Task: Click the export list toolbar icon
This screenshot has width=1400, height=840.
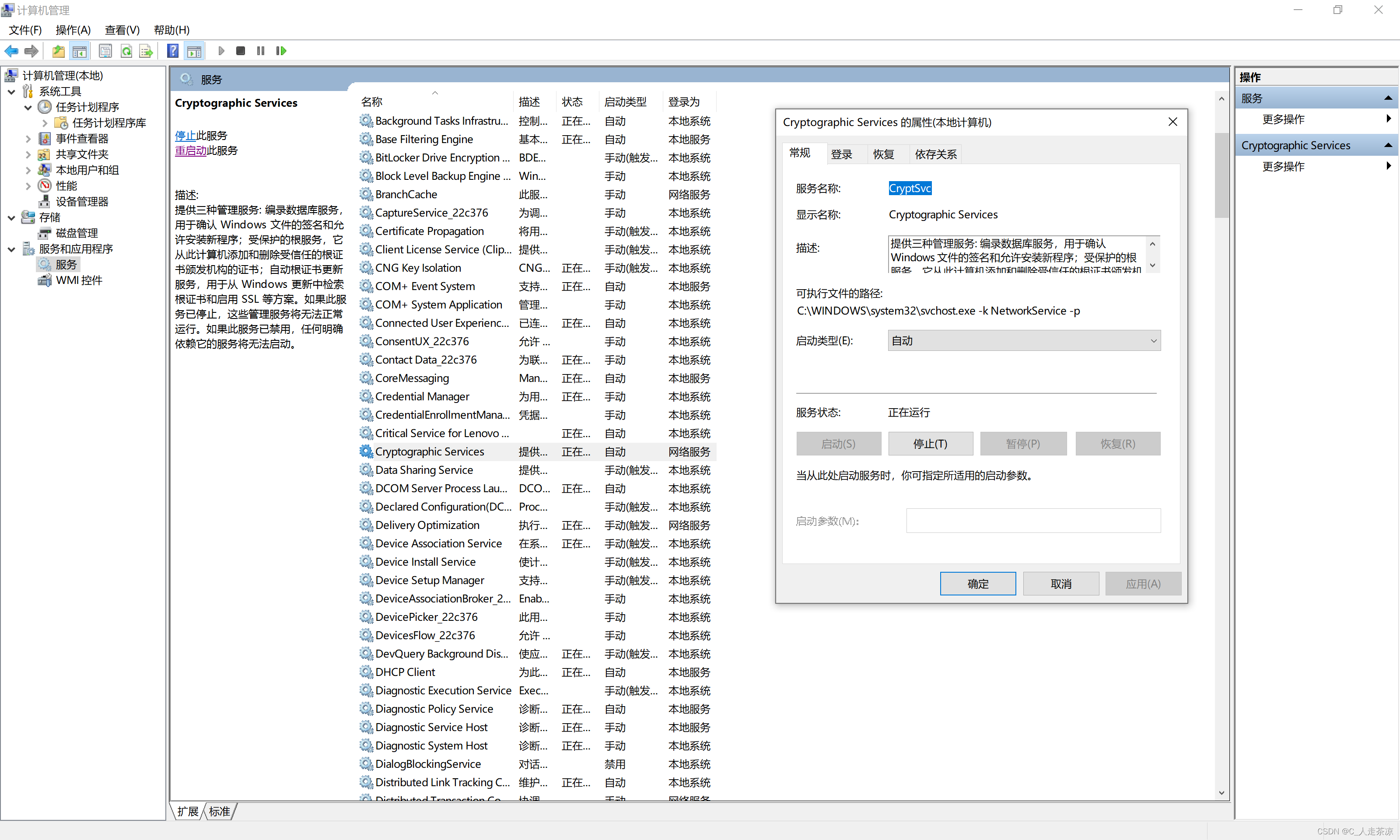Action: coord(146,51)
